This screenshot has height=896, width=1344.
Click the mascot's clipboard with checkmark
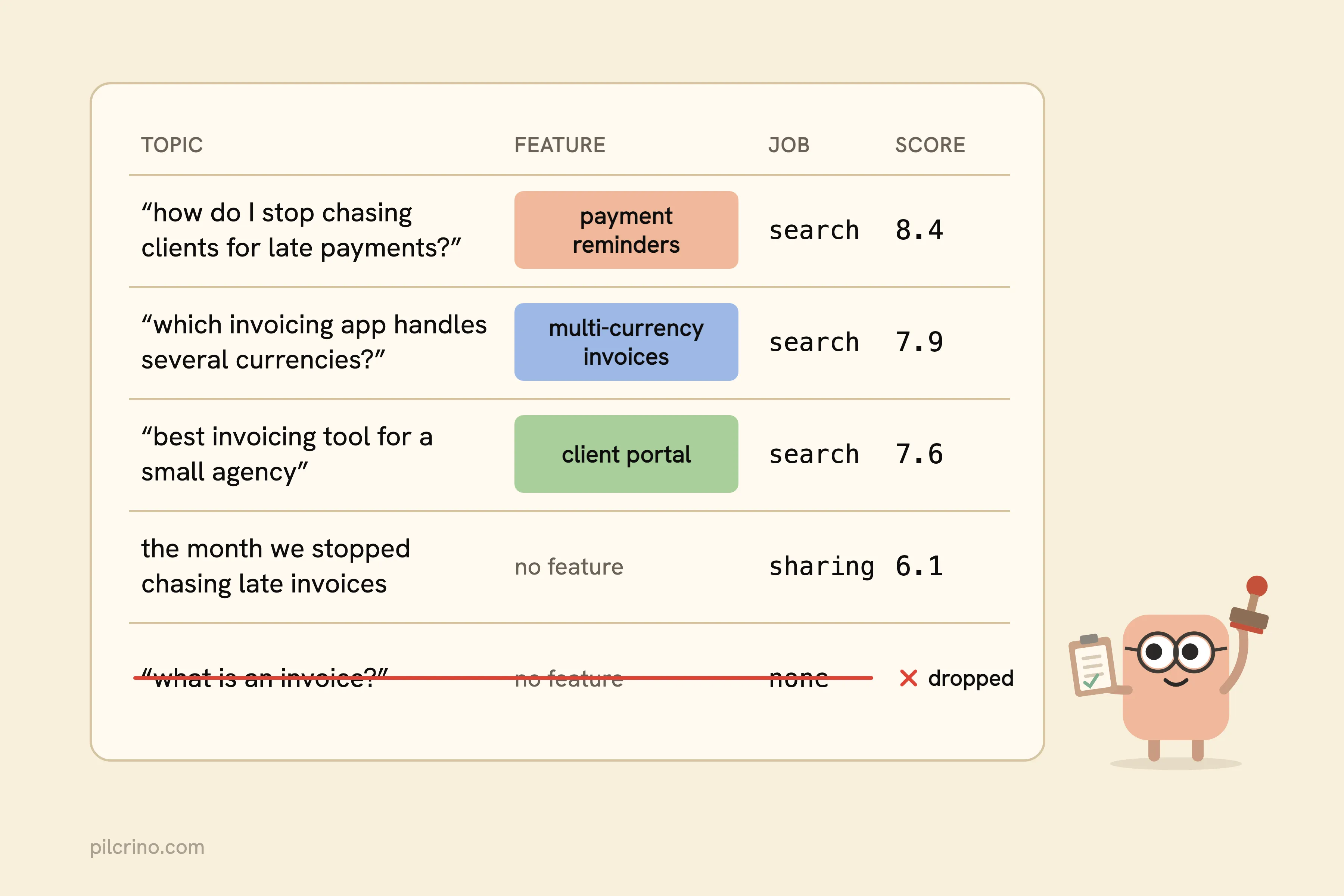pos(1092,665)
